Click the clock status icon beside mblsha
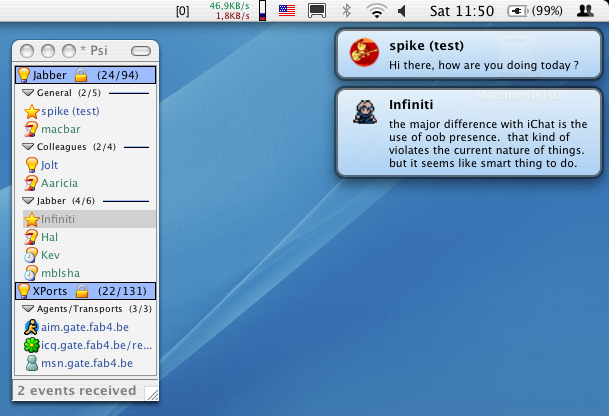This screenshot has width=609, height=416. click(31, 273)
